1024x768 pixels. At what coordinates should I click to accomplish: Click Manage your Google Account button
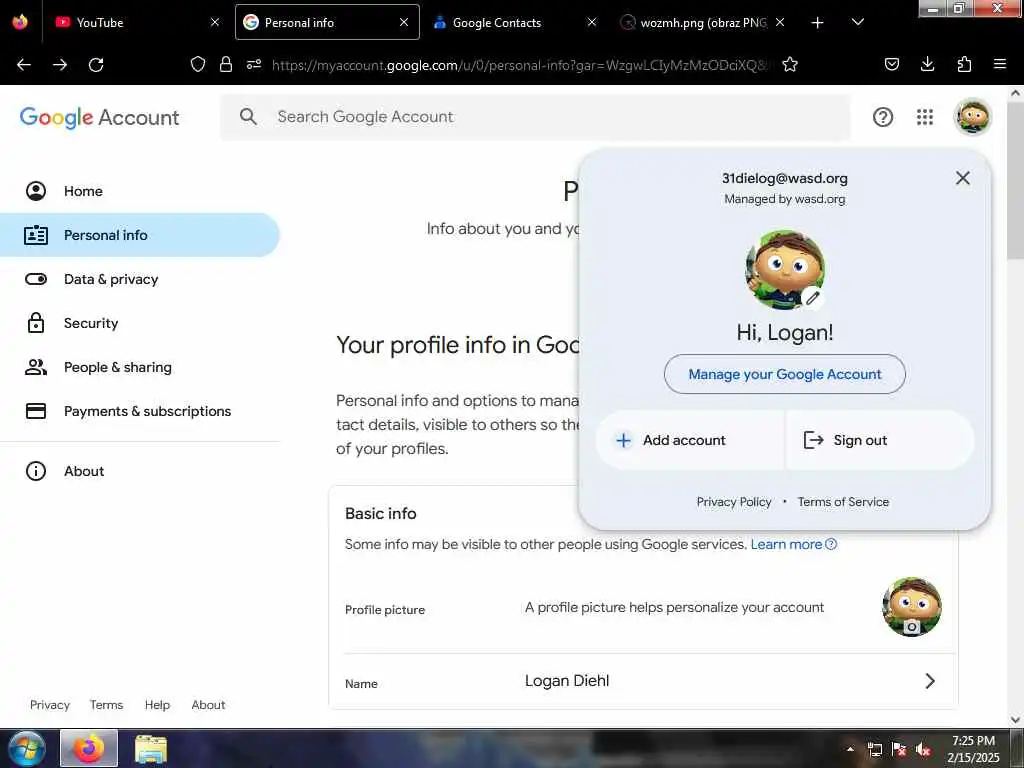(785, 374)
